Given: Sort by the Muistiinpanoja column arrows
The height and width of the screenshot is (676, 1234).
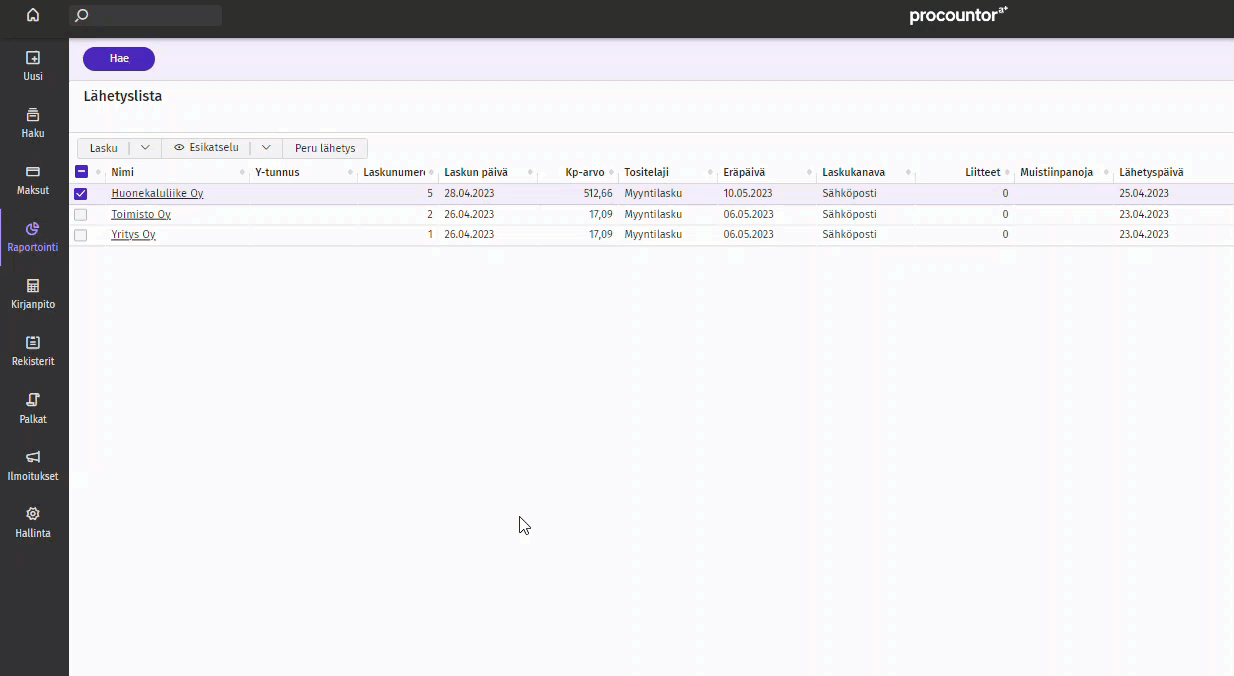Looking at the screenshot, I should [x=1107, y=173].
